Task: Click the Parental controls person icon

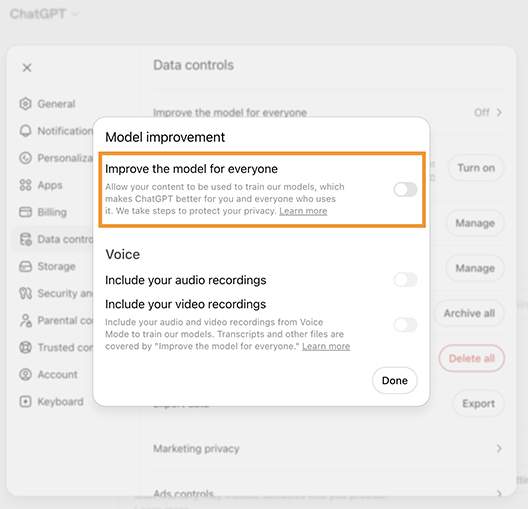Action: pyautogui.click(x=26, y=320)
